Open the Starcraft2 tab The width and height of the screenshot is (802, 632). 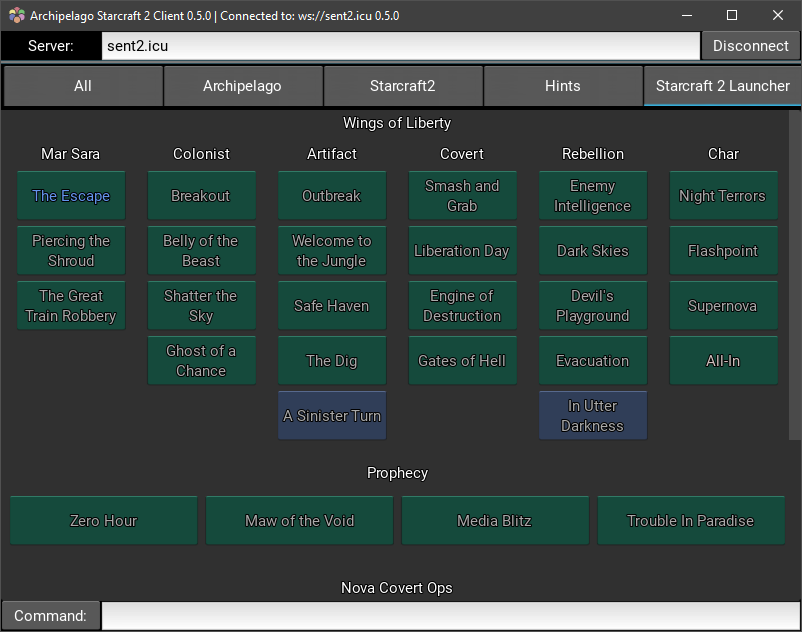(x=403, y=86)
